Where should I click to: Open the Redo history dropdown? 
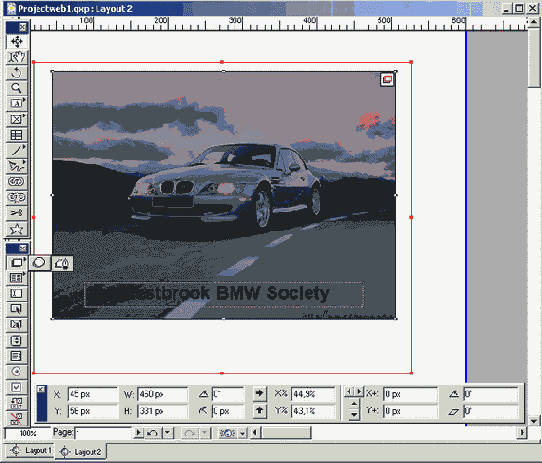pyautogui.click(x=205, y=433)
